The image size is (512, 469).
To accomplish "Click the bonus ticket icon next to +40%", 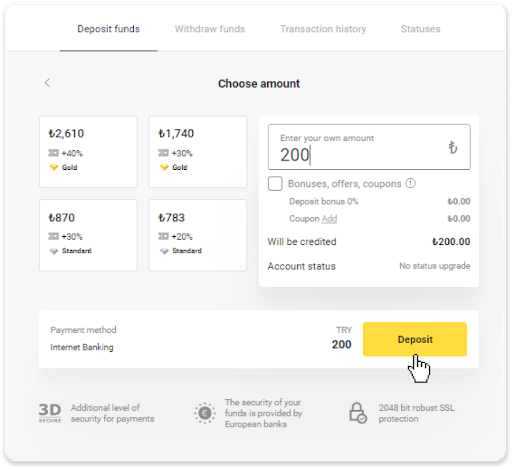I will pos(53,153).
